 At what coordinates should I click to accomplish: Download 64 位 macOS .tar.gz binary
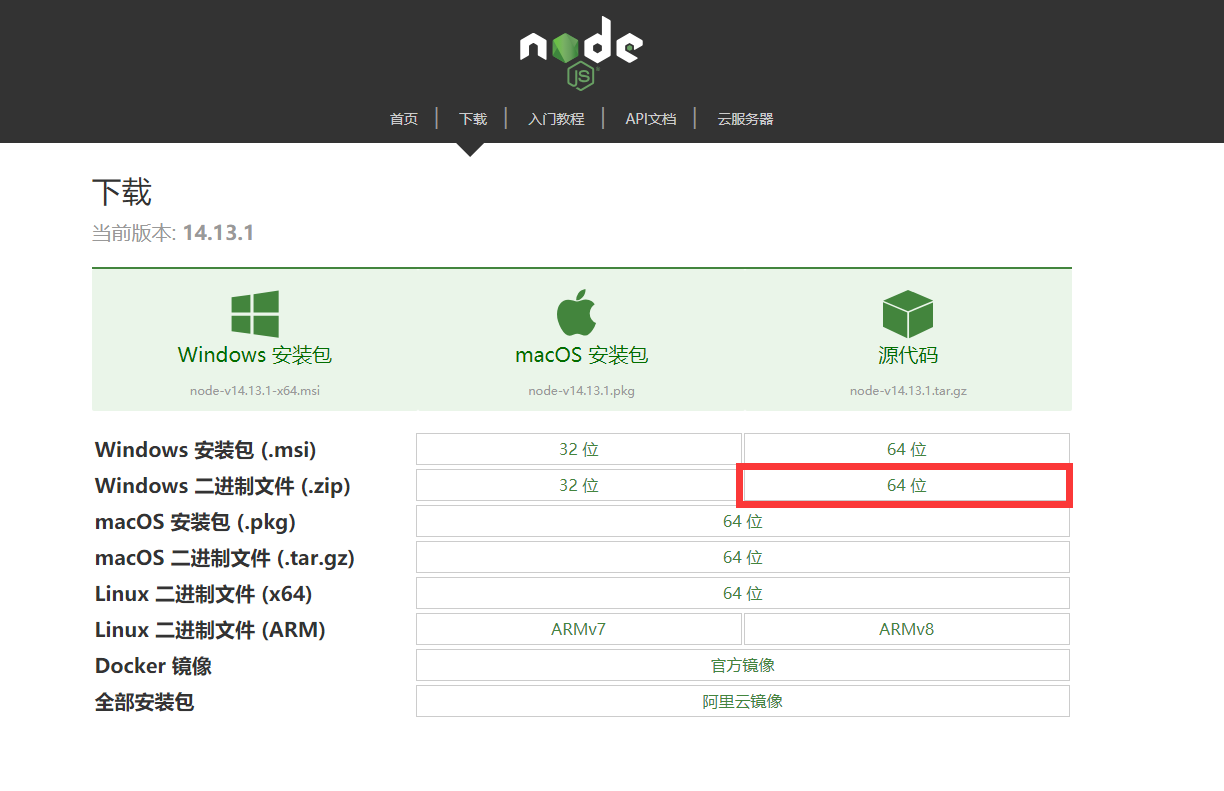[x=743, y=557]
